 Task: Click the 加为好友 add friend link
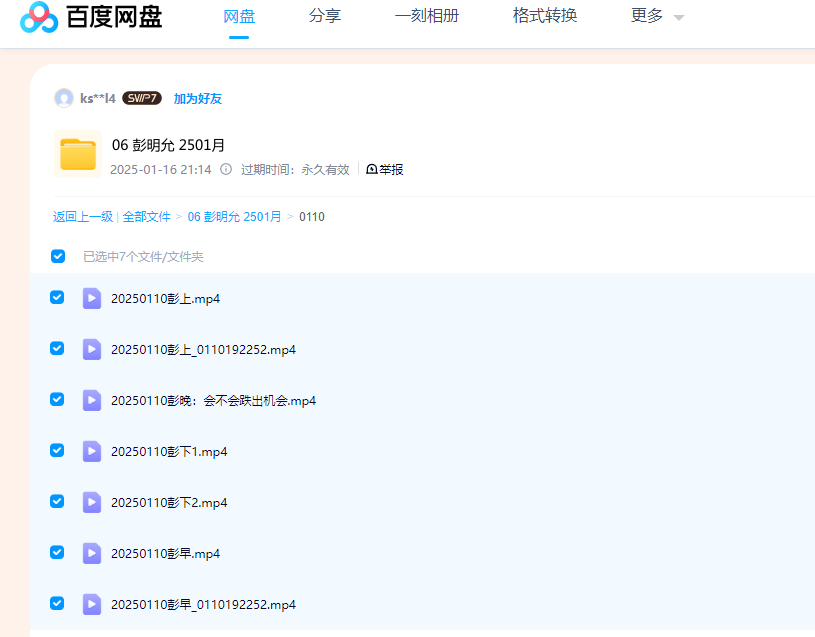[198, 98]
